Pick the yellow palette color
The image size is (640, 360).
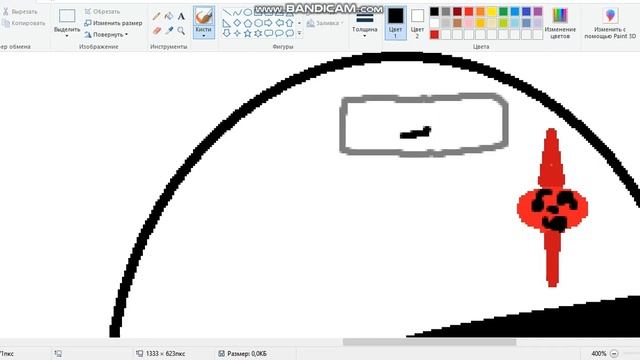[492, 11]
